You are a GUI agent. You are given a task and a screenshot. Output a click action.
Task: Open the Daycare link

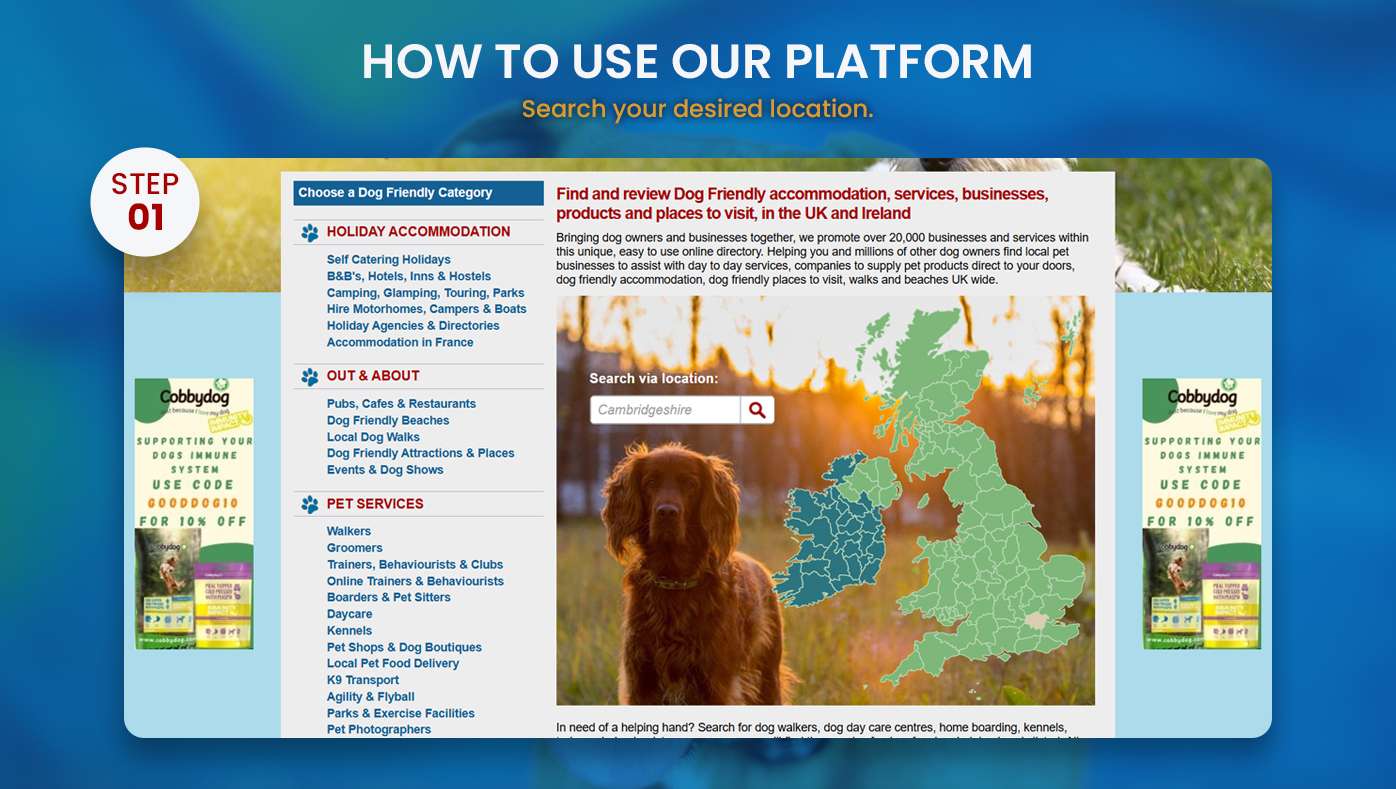(349, 614)
